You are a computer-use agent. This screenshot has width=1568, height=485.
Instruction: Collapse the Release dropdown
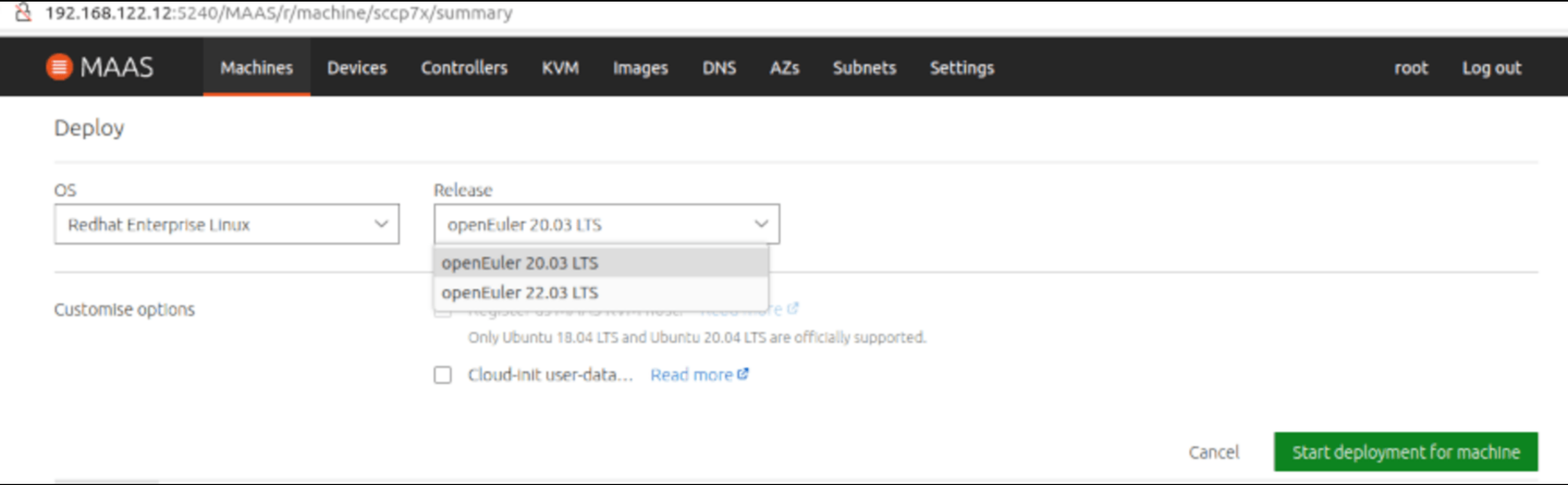tap(607, 225)
